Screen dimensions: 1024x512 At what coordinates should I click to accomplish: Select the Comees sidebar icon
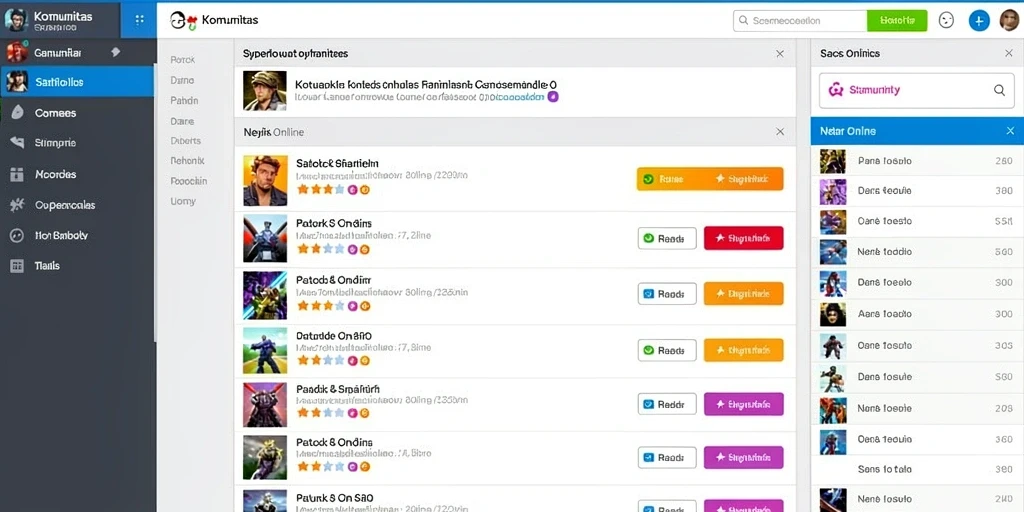pyautogui.click(x=18, y=112)
